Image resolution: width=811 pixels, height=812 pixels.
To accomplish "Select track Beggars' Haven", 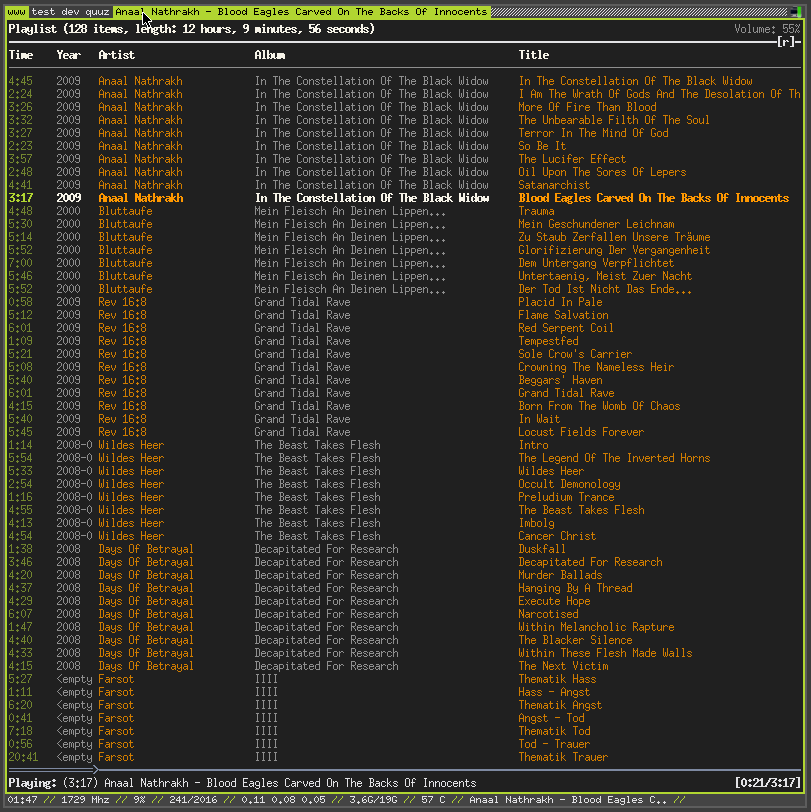I will 560,380.
